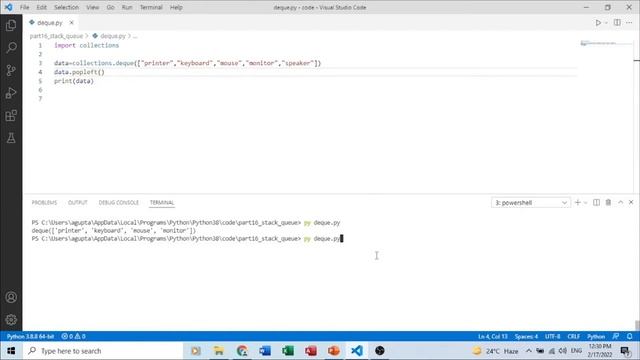The image size is (640, 360).
Task: Open the editor More Actions ellipsis
Action: point(629,23)
